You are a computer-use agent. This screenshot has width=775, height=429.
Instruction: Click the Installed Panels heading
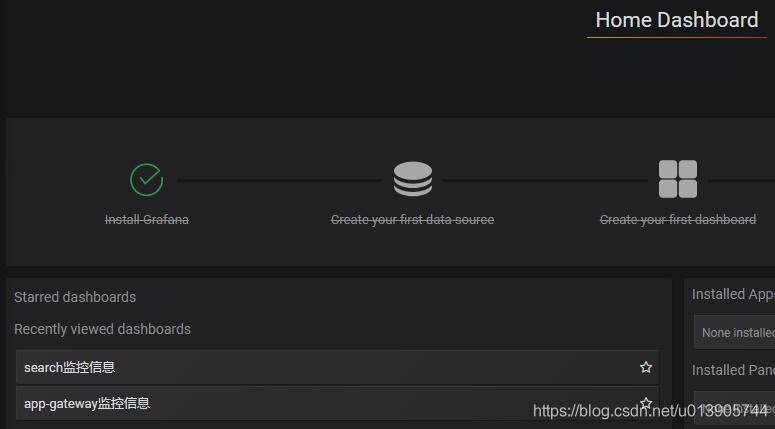(732, 370)
